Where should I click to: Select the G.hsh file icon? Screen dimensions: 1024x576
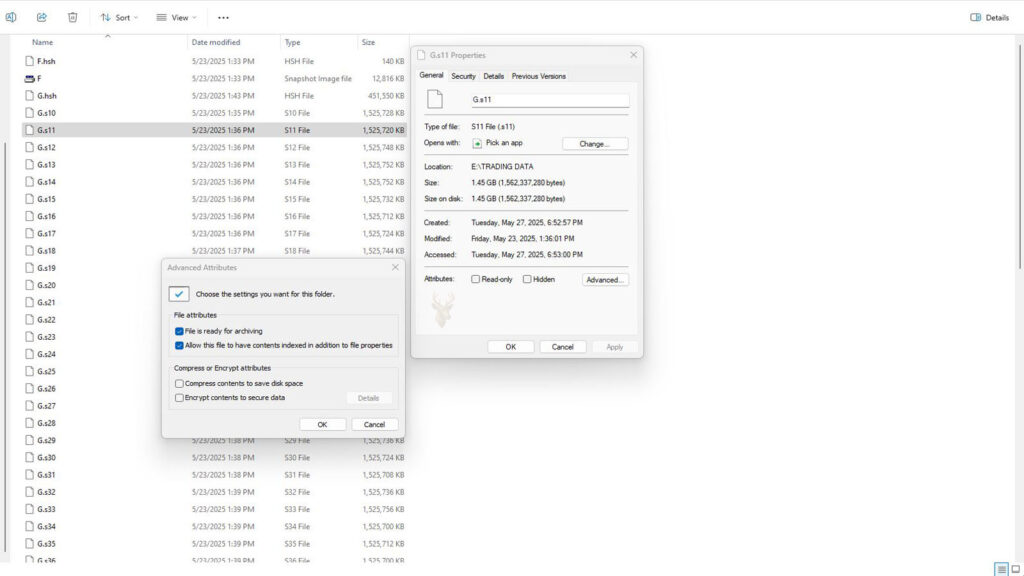[x=29, y=95]
